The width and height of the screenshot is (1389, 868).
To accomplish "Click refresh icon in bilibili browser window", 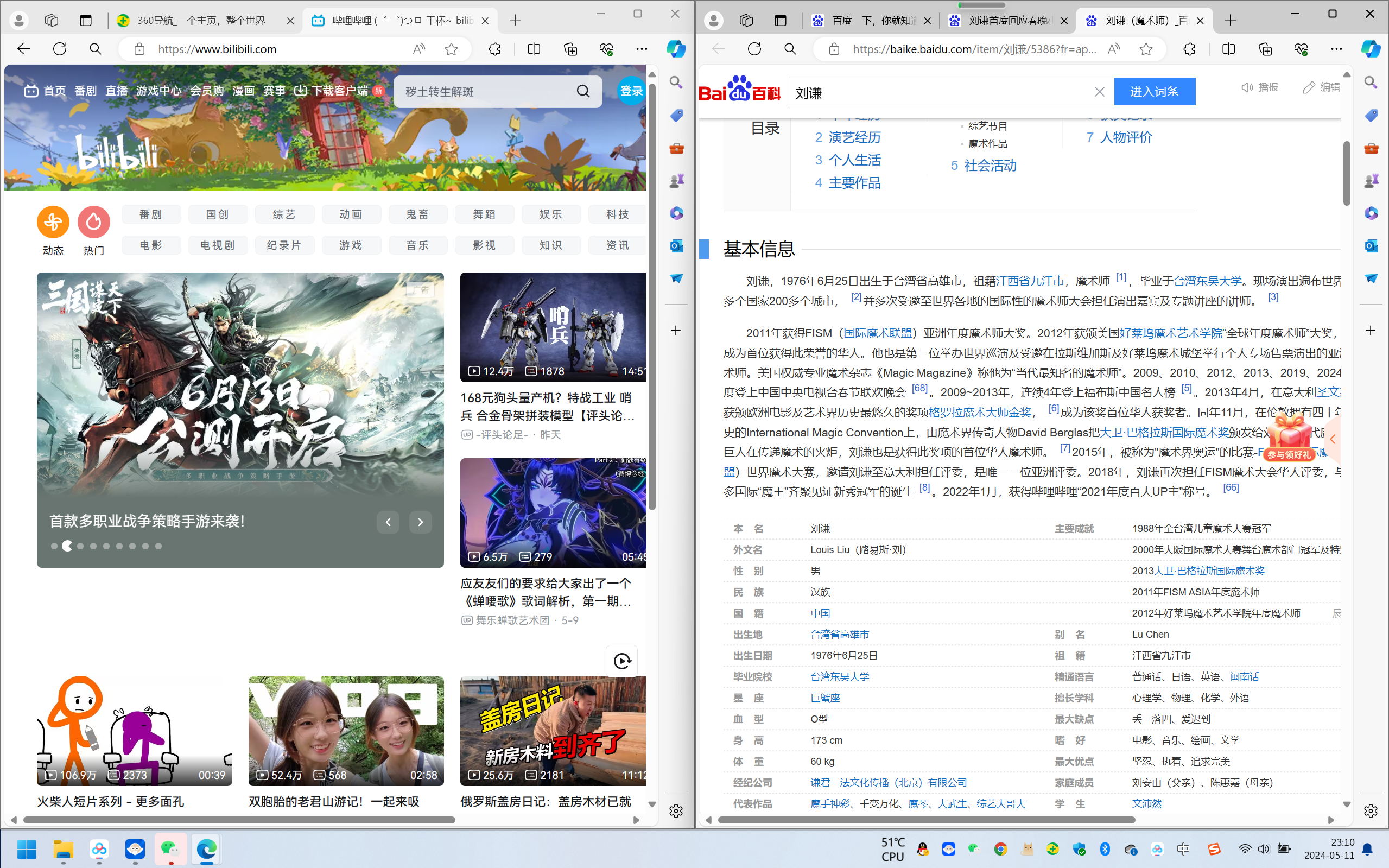I will 60,49.
